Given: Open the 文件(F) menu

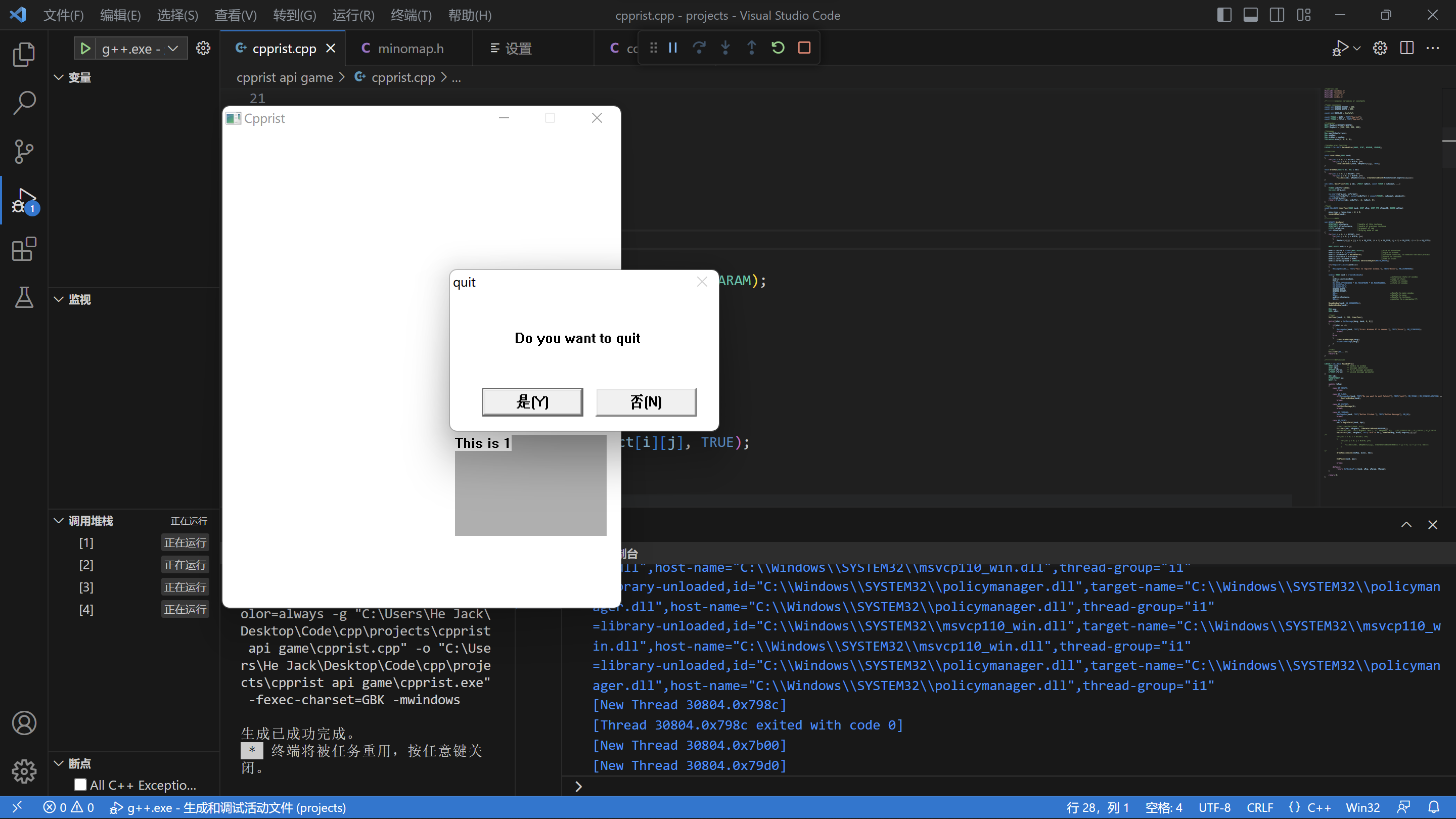Looking at the screenshot, I should (63, 15).
